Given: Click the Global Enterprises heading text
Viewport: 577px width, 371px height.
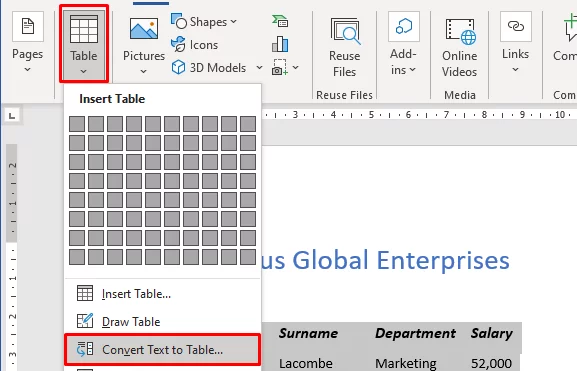Looking at the screenshot, I should tap(401, 261).
